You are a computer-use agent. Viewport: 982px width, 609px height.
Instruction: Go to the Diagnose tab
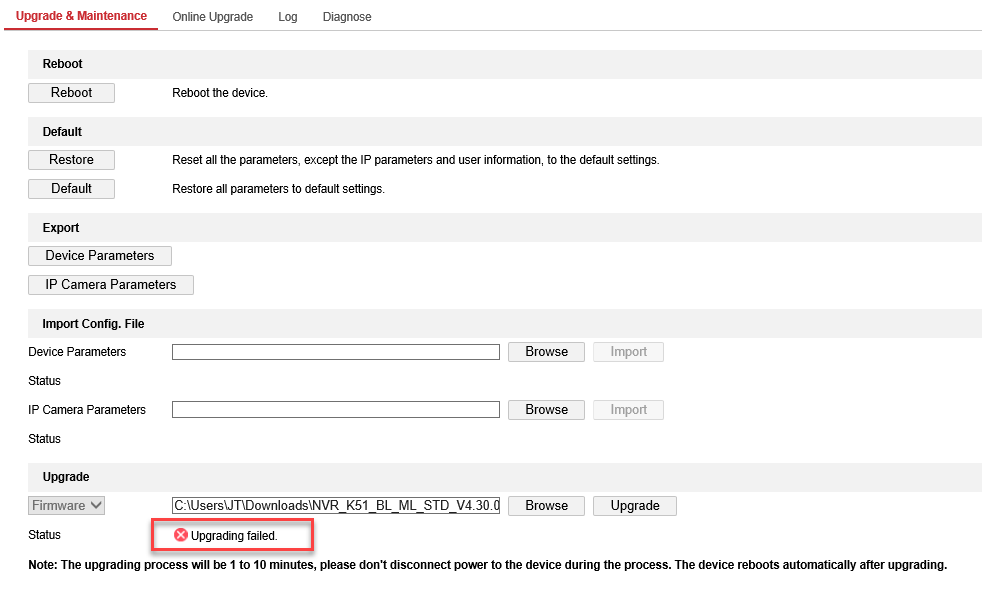click(347, 17)
